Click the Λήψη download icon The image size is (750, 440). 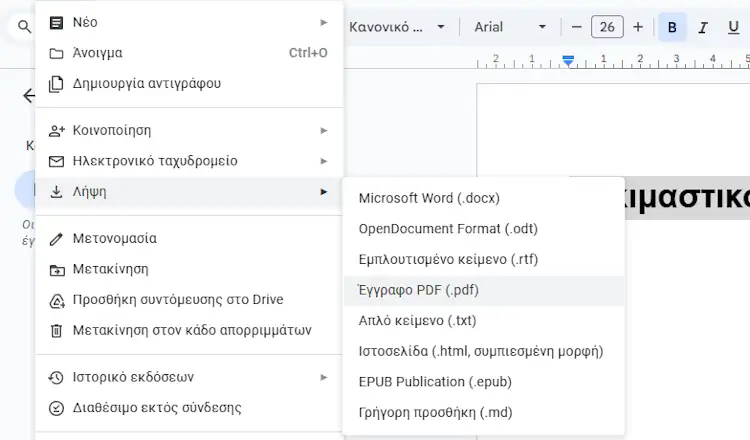(x=56, y=192)
